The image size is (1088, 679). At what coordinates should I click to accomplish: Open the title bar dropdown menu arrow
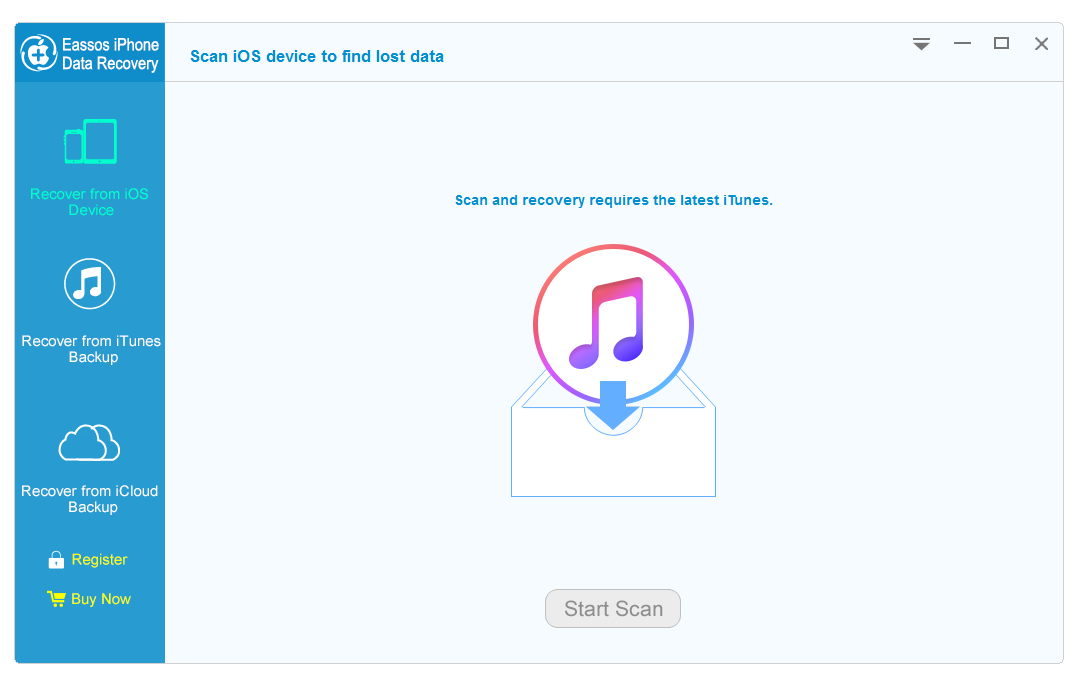[921, 44]
